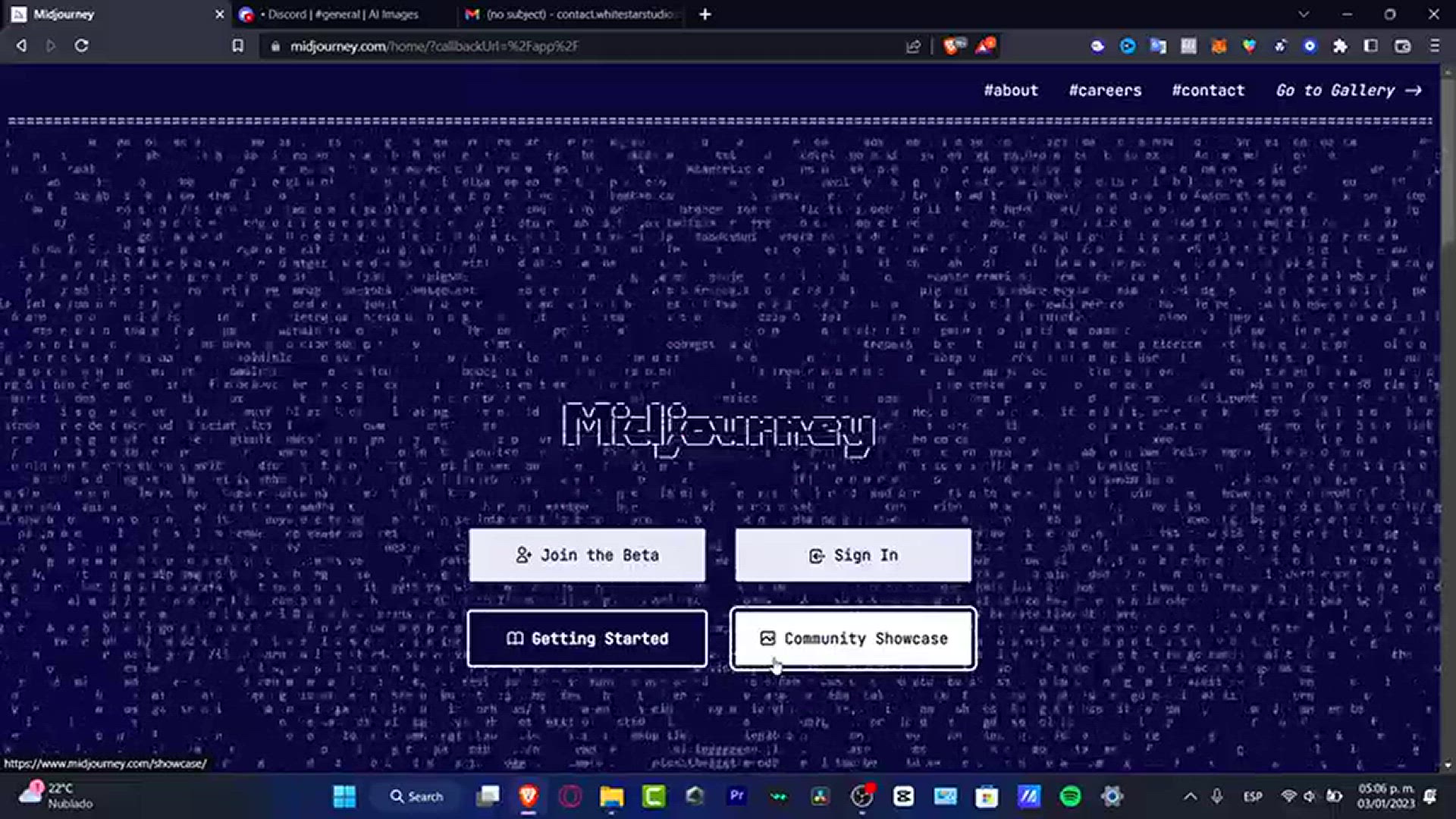Viewport: 1456px width, 819px height.
Task: Open the extensions puzzle menu
Action: (1340, 46)
